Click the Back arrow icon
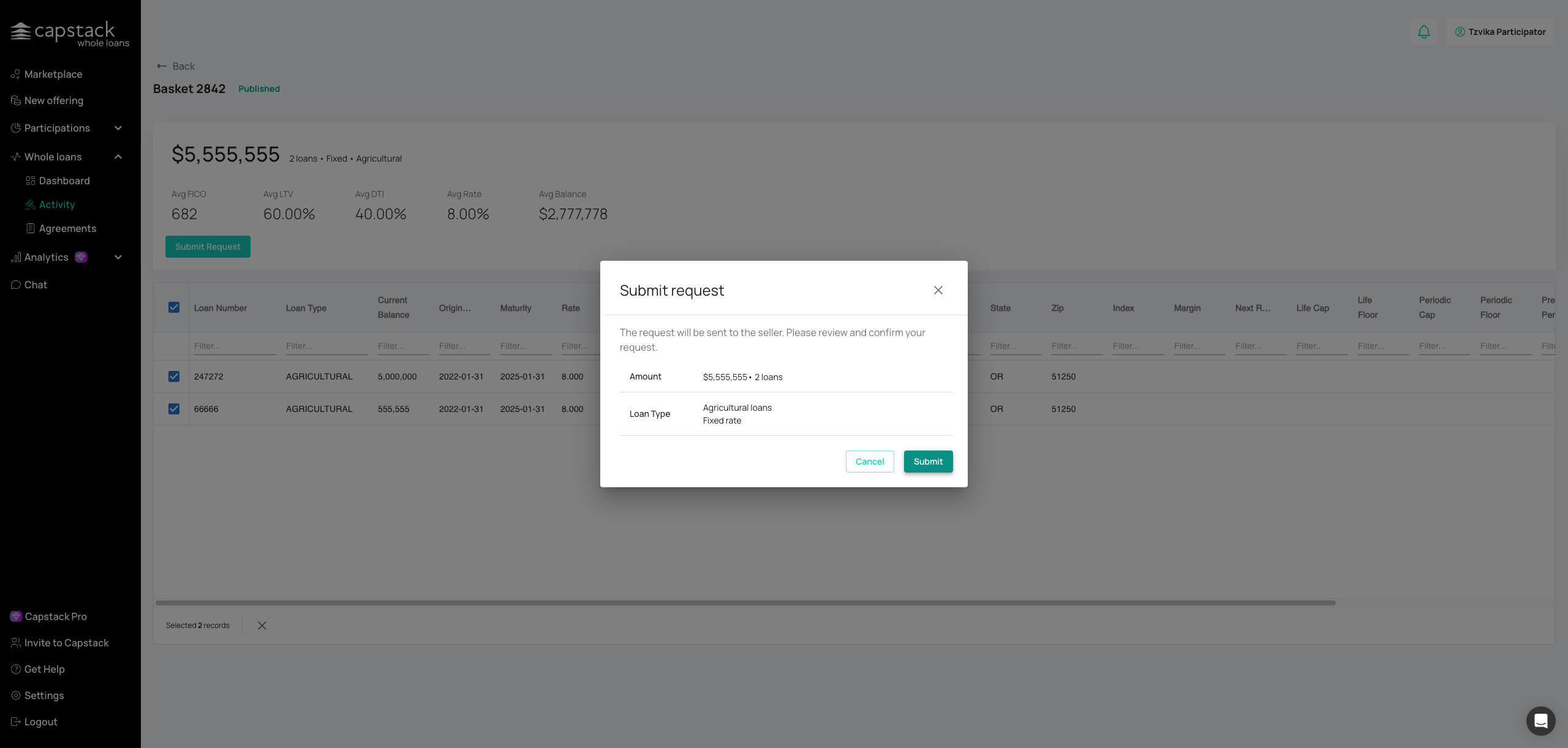 pos(162,66)
